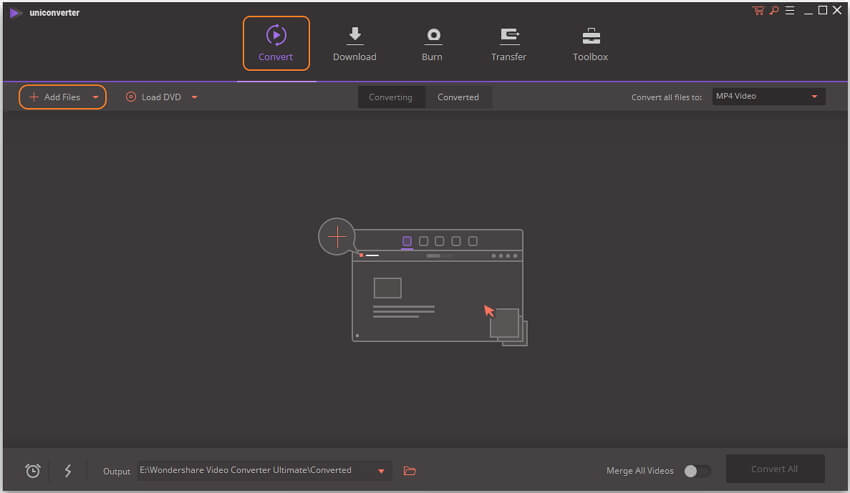The height and width of the screenshot is (493, 850).
Task: Click the 'Output' label
Action: click(117, 471)
